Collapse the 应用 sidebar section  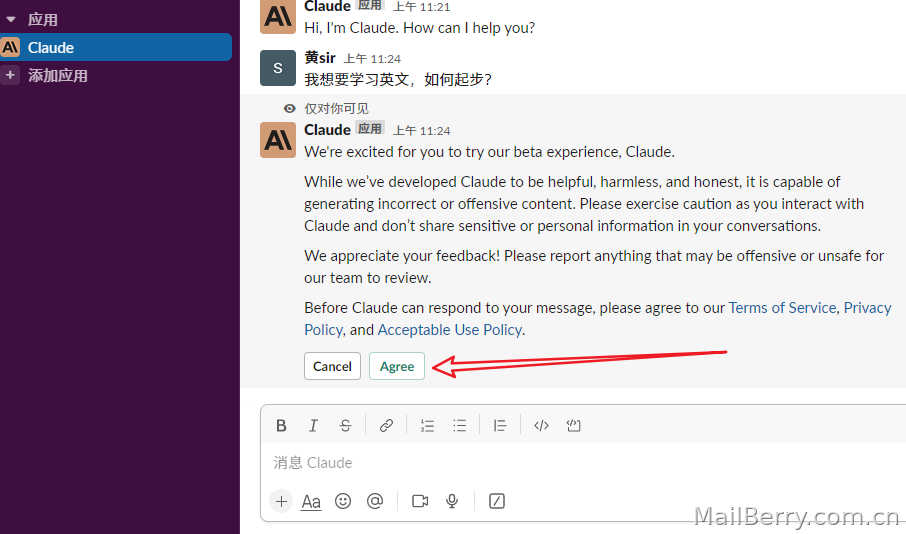(x=10, y=20)
